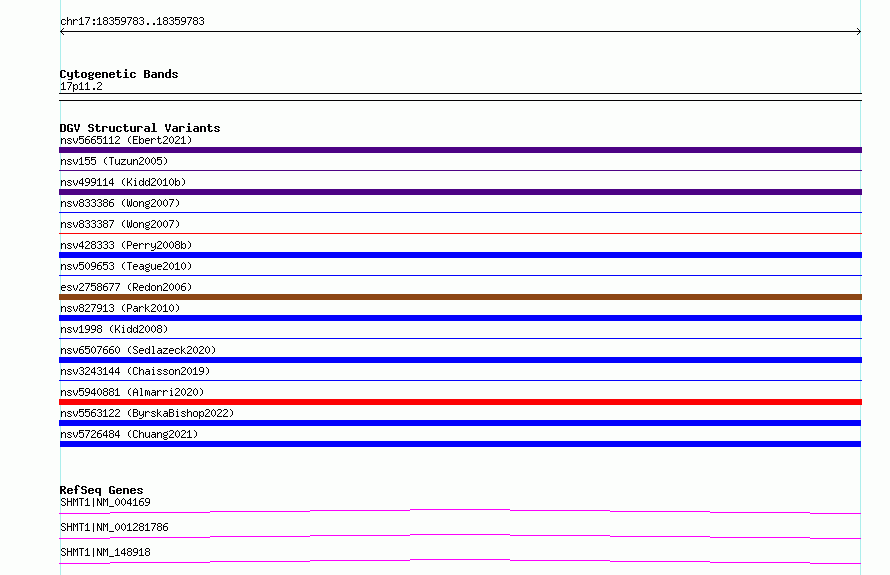Select the RefSeq Genes track heading
This screenshot has width=890, height=575.
tap(101, 490)
